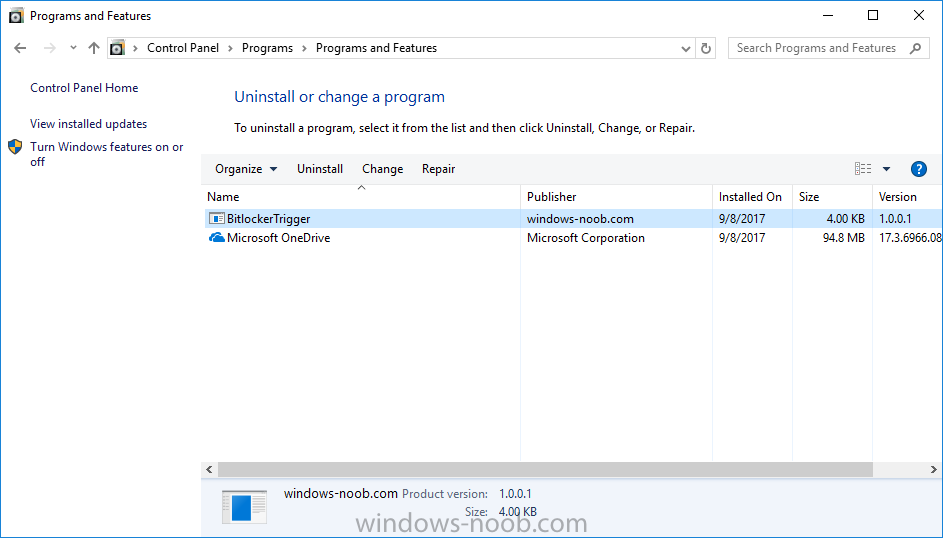The height and width of the screenshot is (538, 943).
Task: Click the horizontal scrollbar left arrow
Action: pyautogui.click(x=209, y=469)
